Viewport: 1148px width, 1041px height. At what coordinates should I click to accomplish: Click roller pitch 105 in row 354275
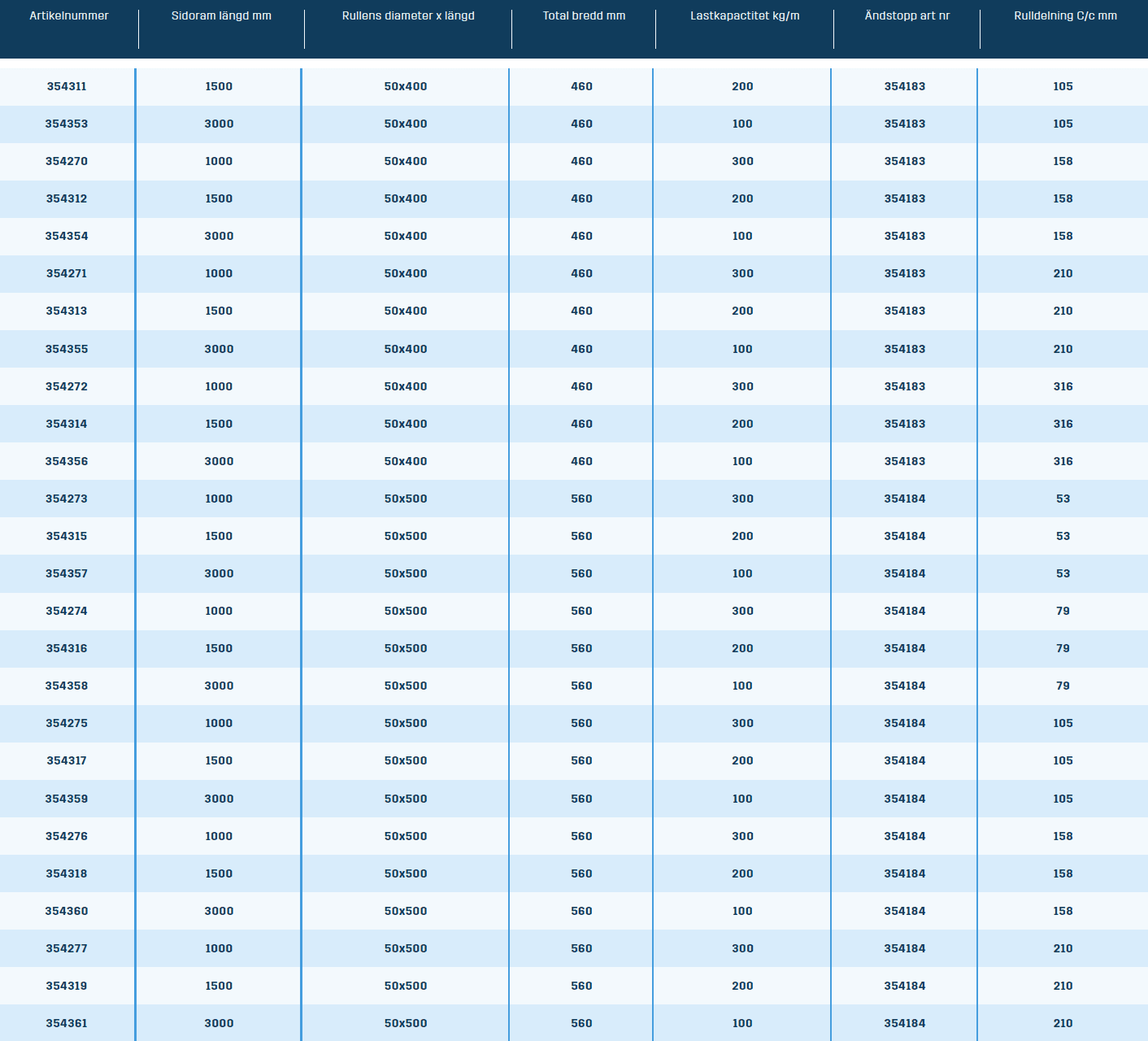click(x=1063, y=723)
